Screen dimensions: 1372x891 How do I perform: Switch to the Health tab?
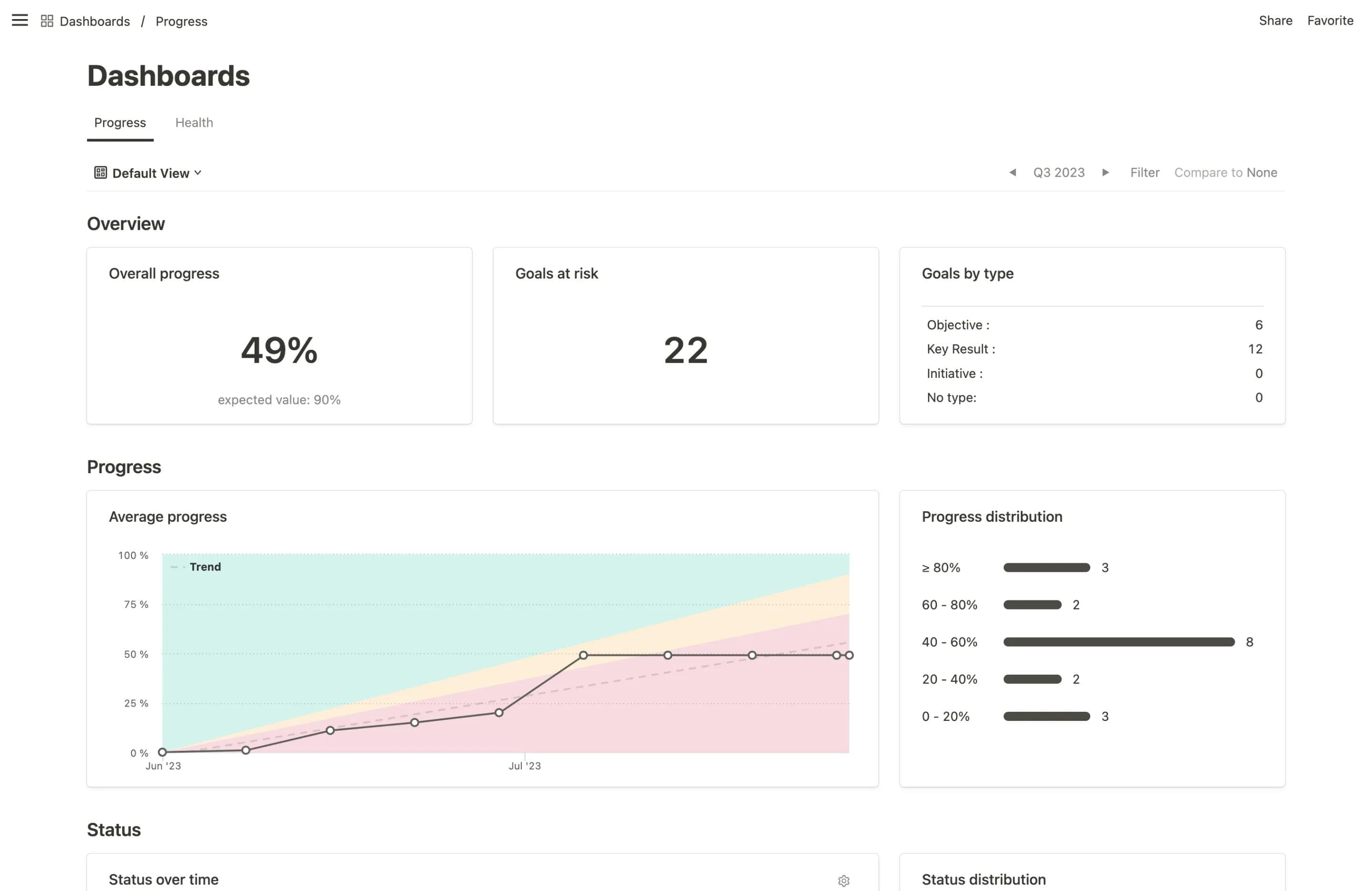coord(194,122)
